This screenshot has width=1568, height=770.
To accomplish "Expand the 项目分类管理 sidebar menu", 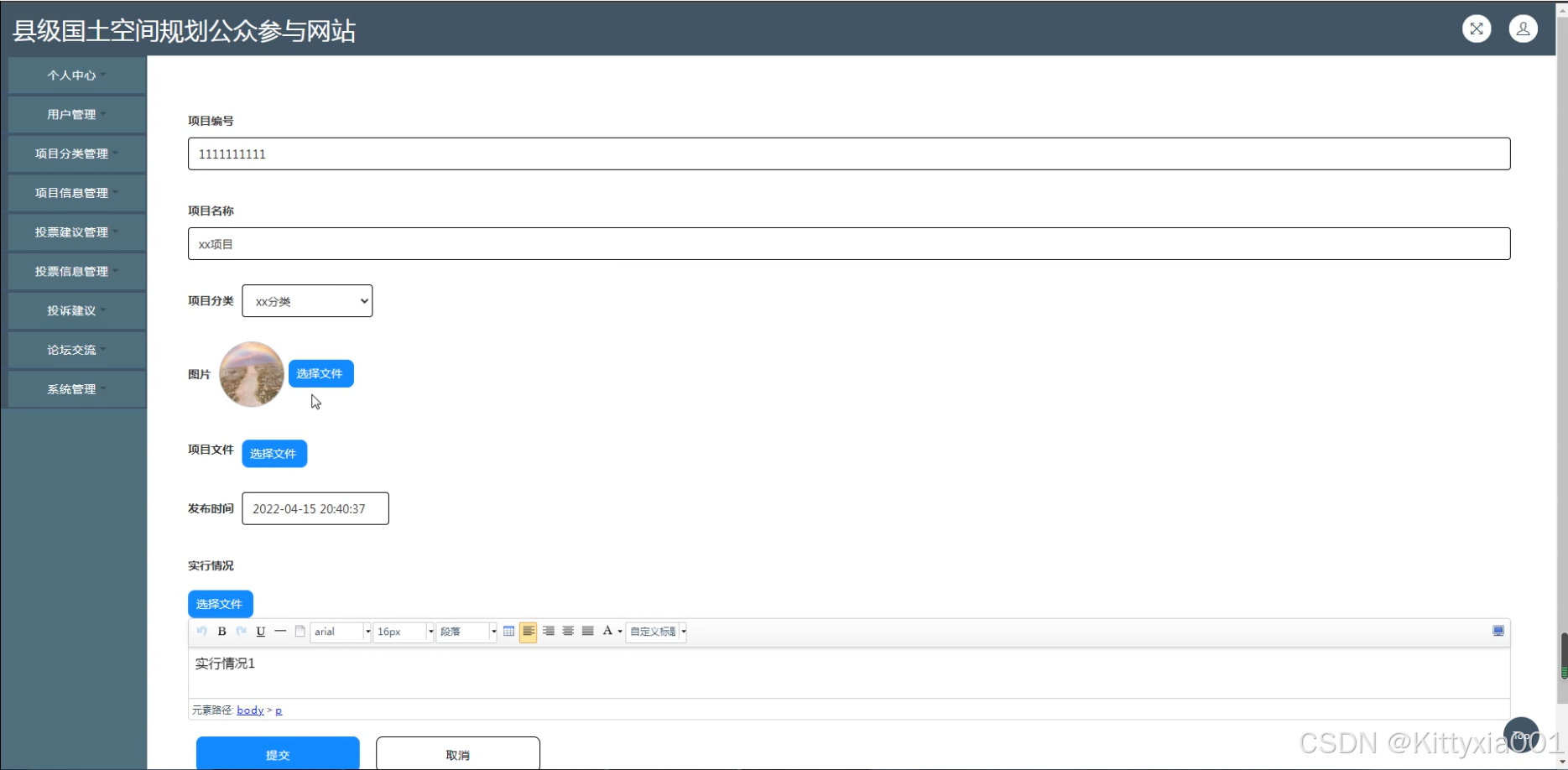I will [77, 154].
